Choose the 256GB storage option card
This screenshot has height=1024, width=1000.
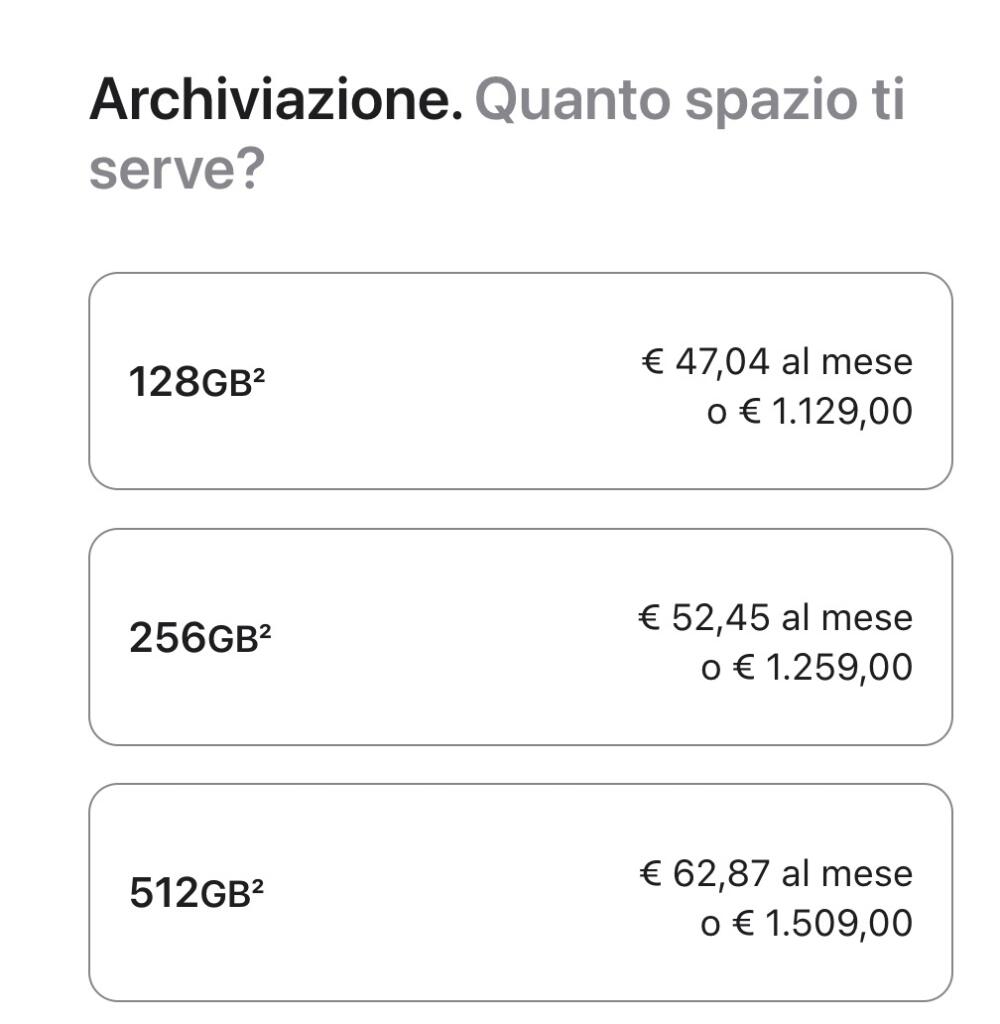pyautogui.click(x=520, y=637)
